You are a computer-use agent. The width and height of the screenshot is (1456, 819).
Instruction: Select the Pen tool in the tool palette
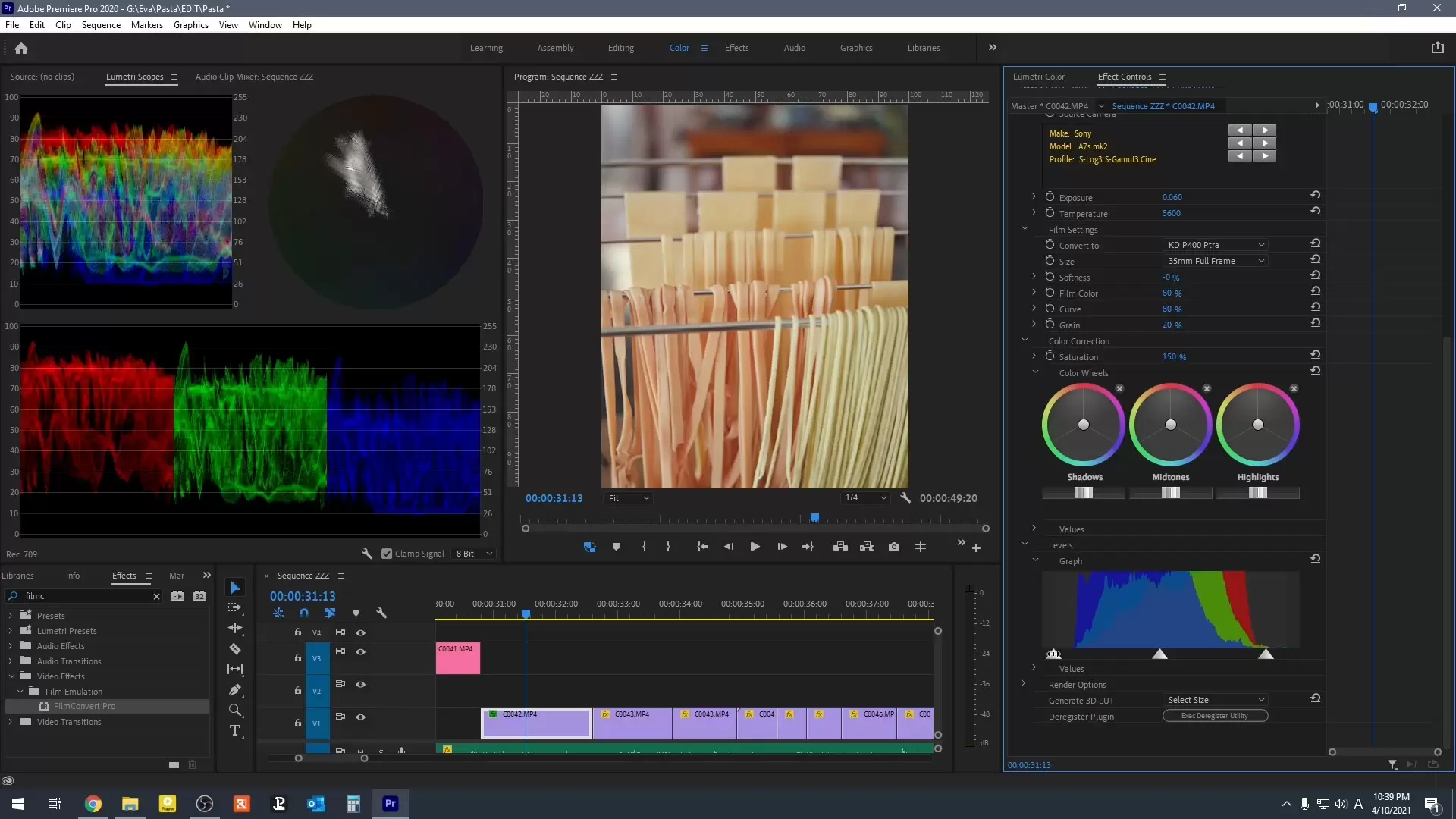235,690
